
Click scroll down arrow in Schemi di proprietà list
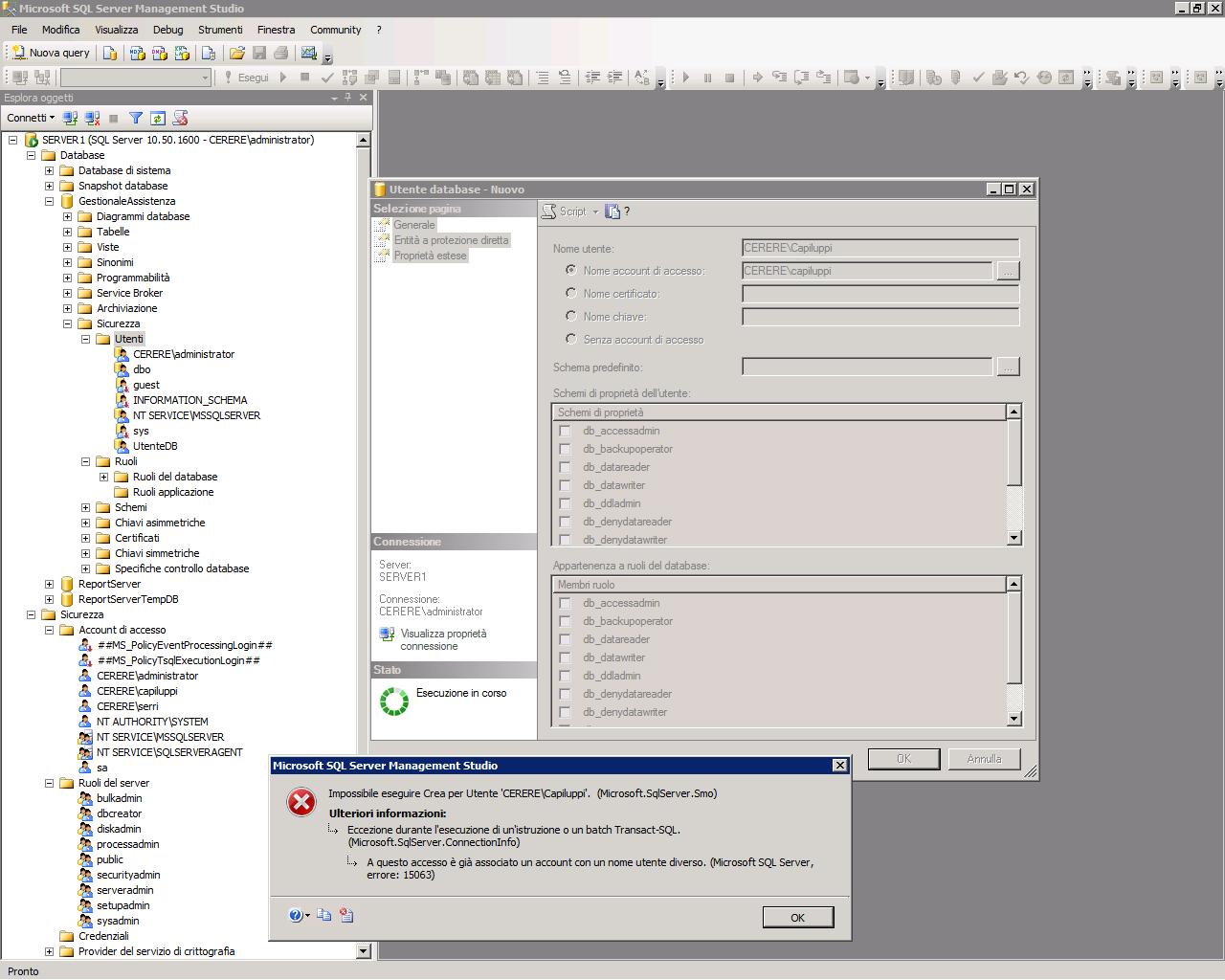tap(1014, 539)
